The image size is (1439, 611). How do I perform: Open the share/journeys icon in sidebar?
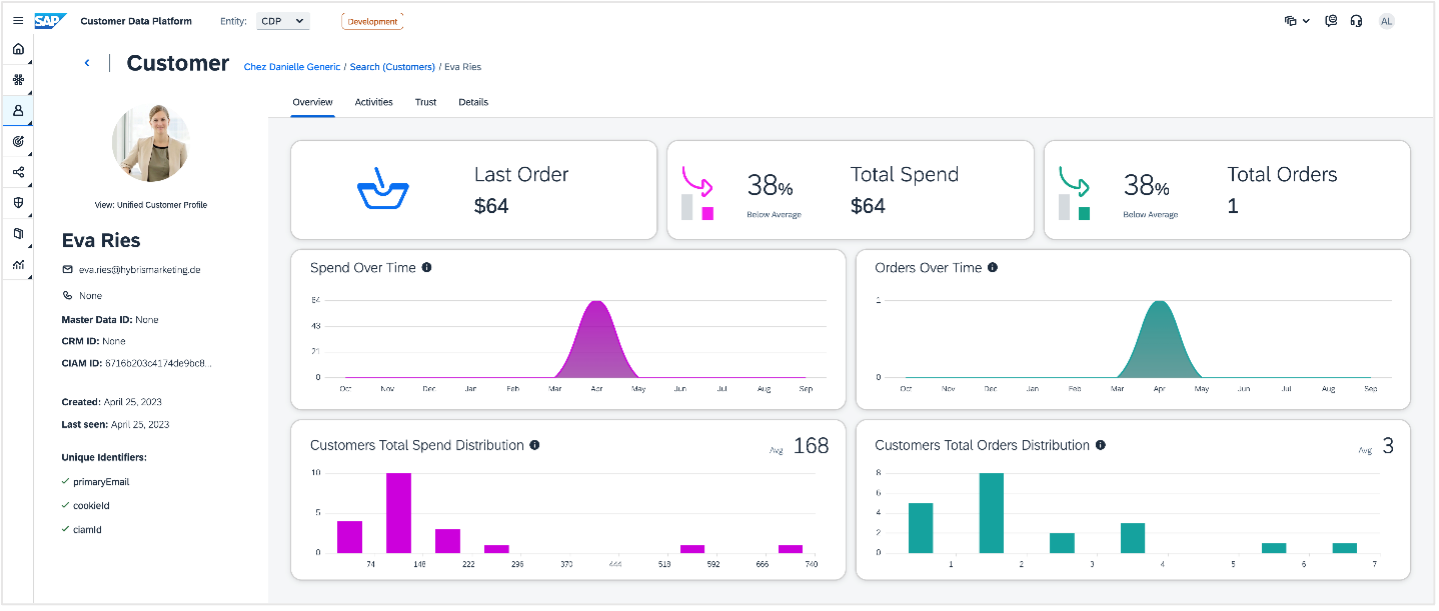click(18, 172)
